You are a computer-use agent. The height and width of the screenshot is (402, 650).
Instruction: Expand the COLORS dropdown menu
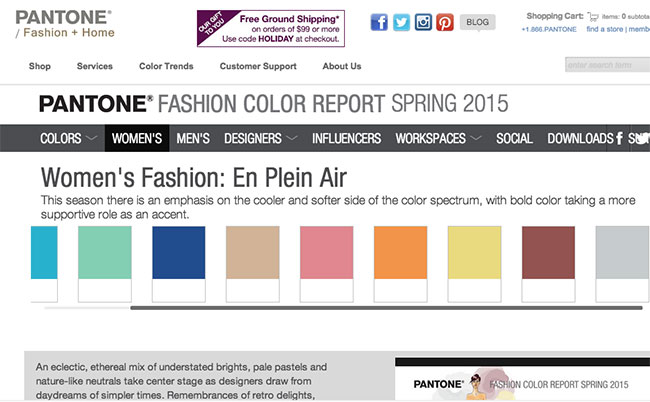click(68, 138)
